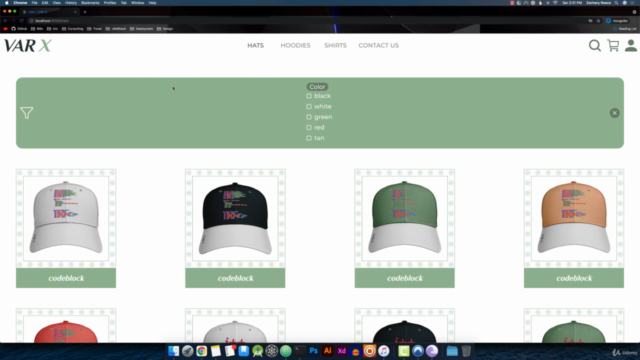
Task: Open Terminal from the dock
Action: [300, 351]
